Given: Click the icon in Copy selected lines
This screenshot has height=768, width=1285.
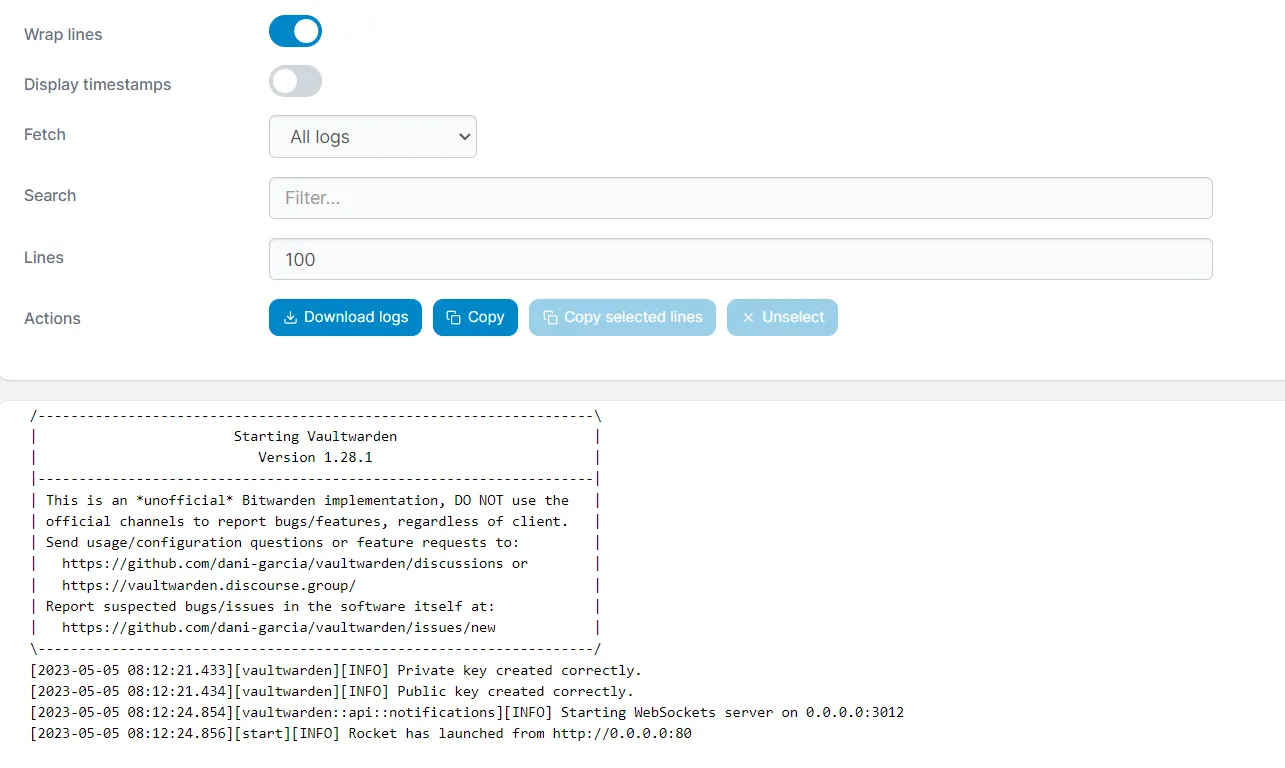Looking at the screenshot, I should click(x=550, y=318).
